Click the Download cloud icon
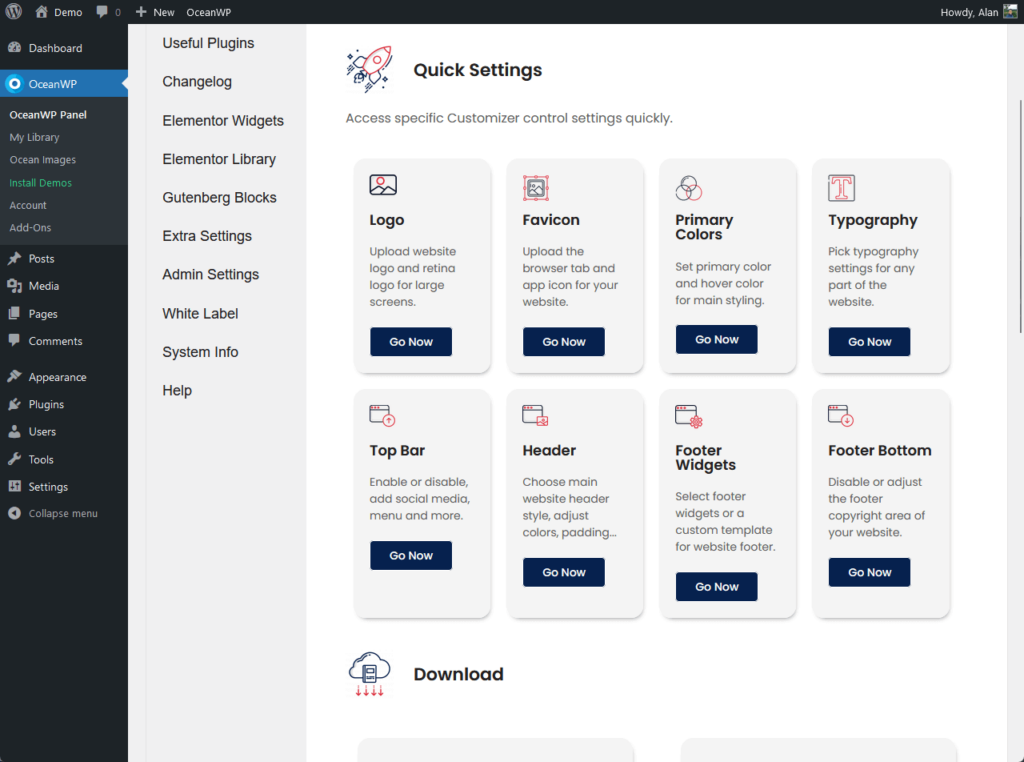This screenshot has width=1024, height=762. (x=370, y=674)
